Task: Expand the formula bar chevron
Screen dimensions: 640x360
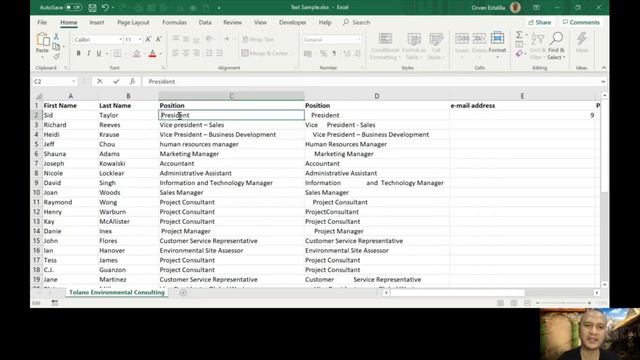Action: click(603, 82)
